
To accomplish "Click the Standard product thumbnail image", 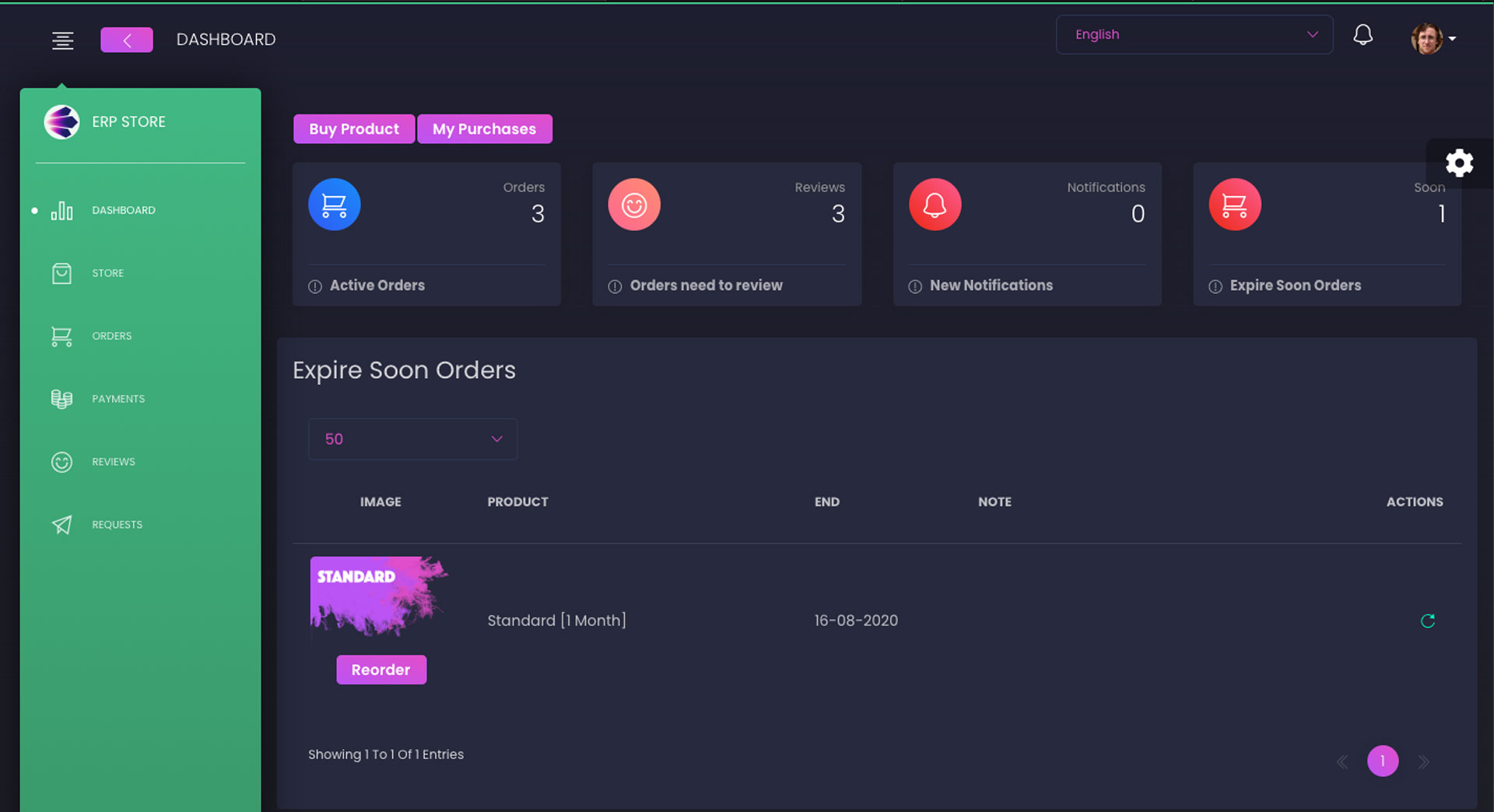I will [379, 597].
